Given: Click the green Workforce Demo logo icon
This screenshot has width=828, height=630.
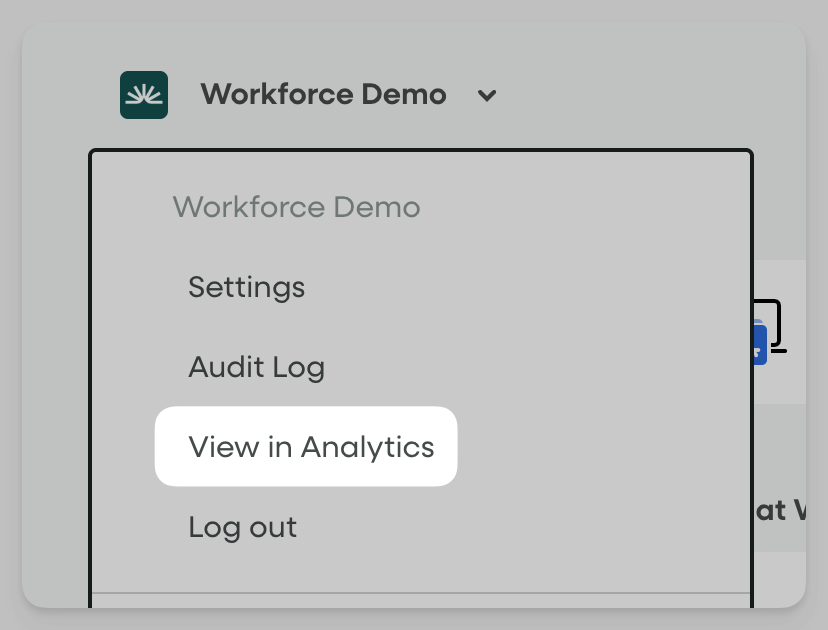Looking at the screenshot, I should pyautogui.click(x=144, y=95).
